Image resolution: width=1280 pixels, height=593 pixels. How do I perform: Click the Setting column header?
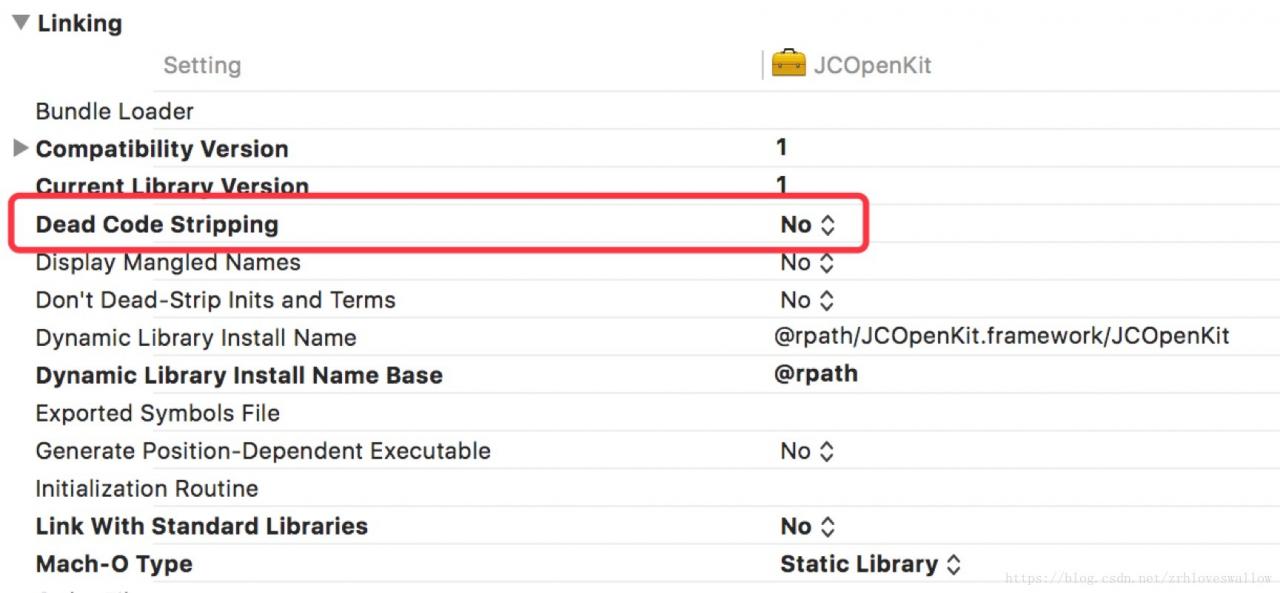coord(202,66)
